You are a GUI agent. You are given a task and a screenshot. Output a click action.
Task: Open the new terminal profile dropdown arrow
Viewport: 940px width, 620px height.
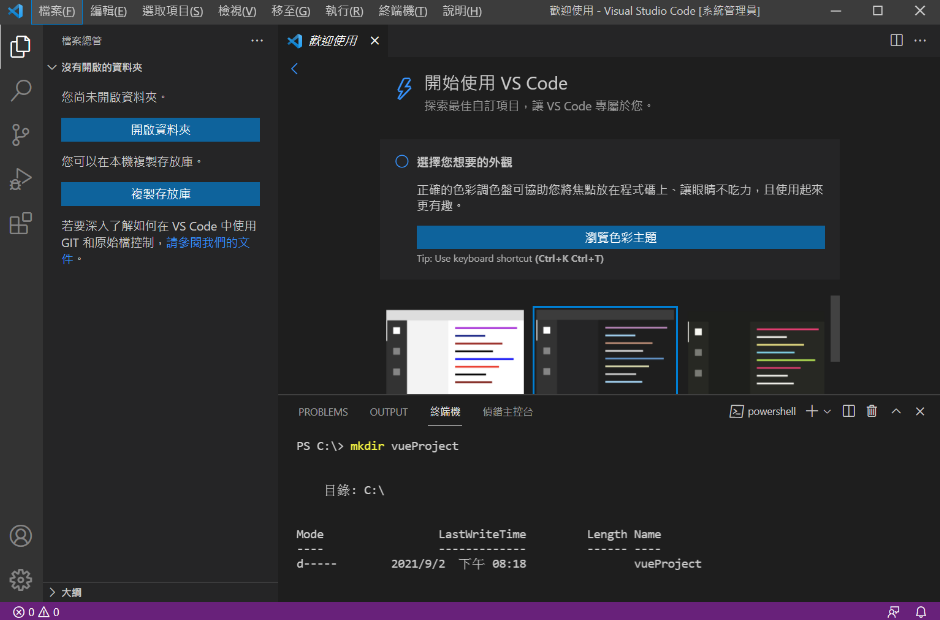point(827,411)
